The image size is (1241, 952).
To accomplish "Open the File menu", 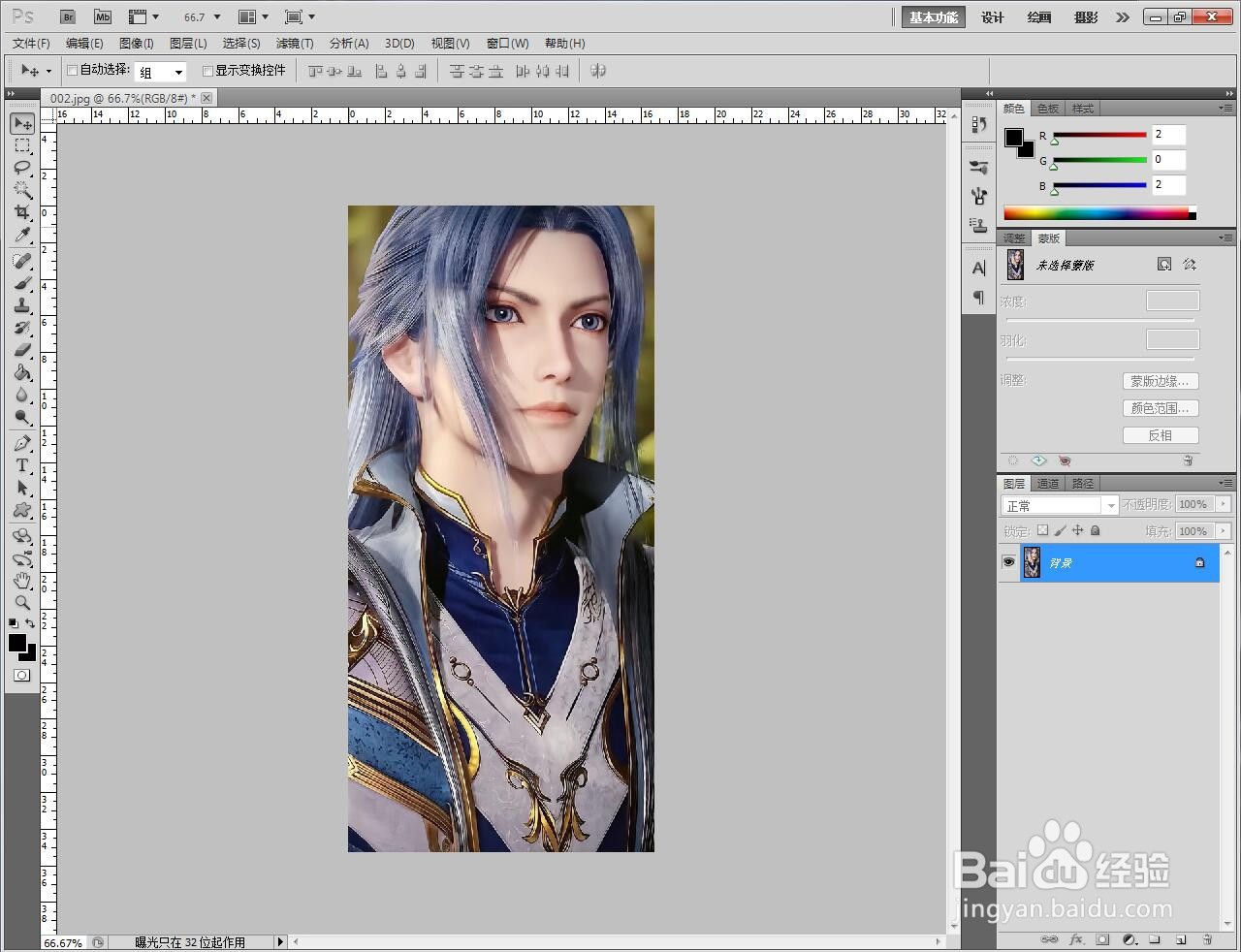I will (31, 43).
